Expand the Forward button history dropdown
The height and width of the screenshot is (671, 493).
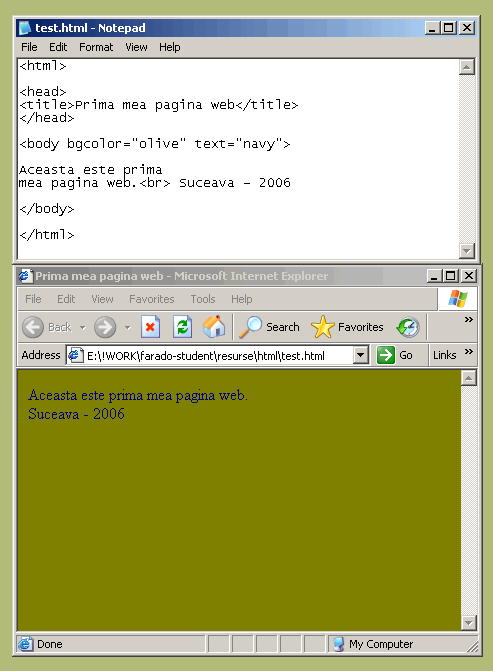[128, 328]
